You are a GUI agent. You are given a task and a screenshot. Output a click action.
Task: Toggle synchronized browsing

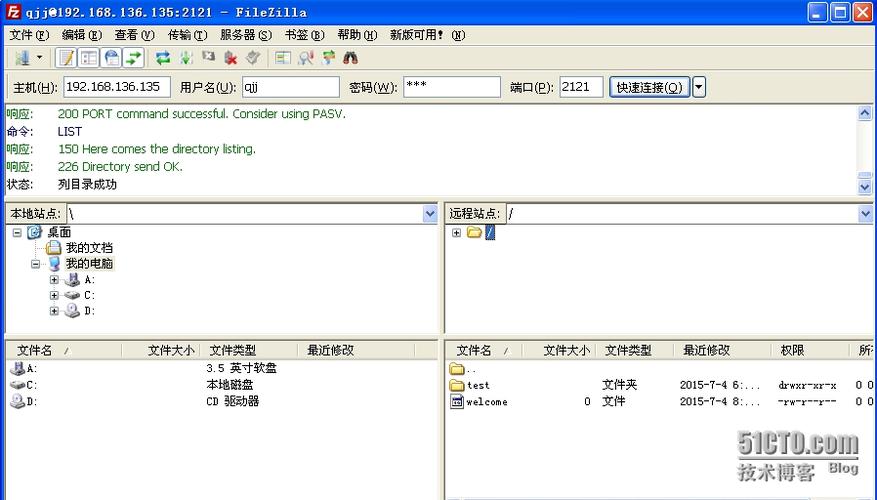pos(328,58)
